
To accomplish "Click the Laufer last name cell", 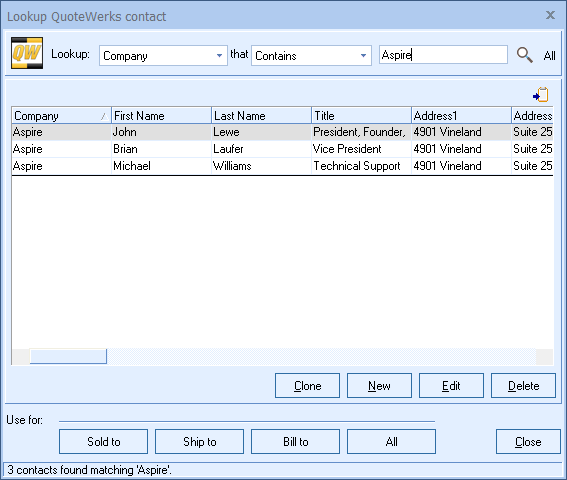I will click(x=261, y=149).
